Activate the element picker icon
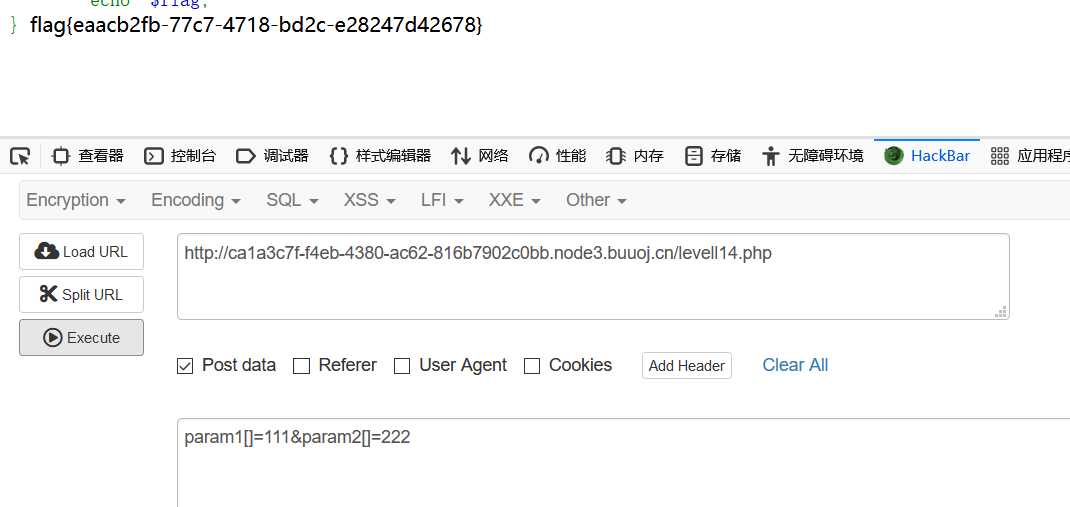 tap(20, 156)
